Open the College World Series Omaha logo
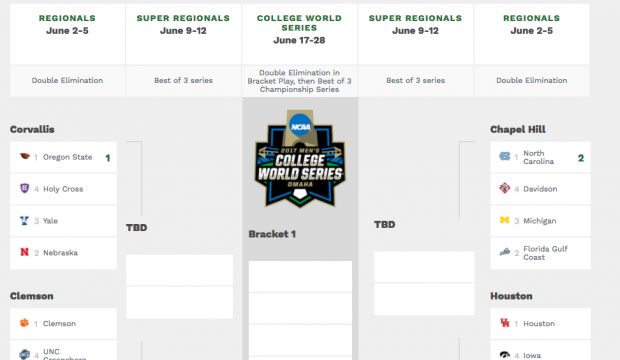The height and width of the screenshot is (360, 620). (300, 159)
